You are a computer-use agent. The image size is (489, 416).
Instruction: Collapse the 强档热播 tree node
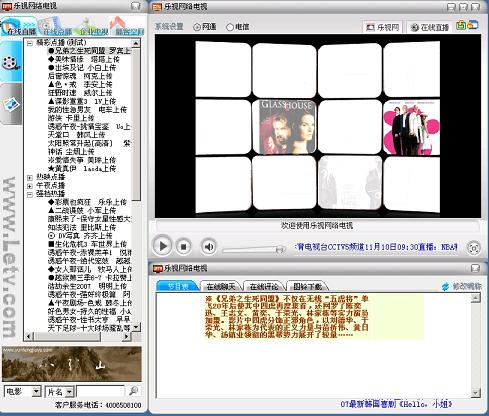30,194
